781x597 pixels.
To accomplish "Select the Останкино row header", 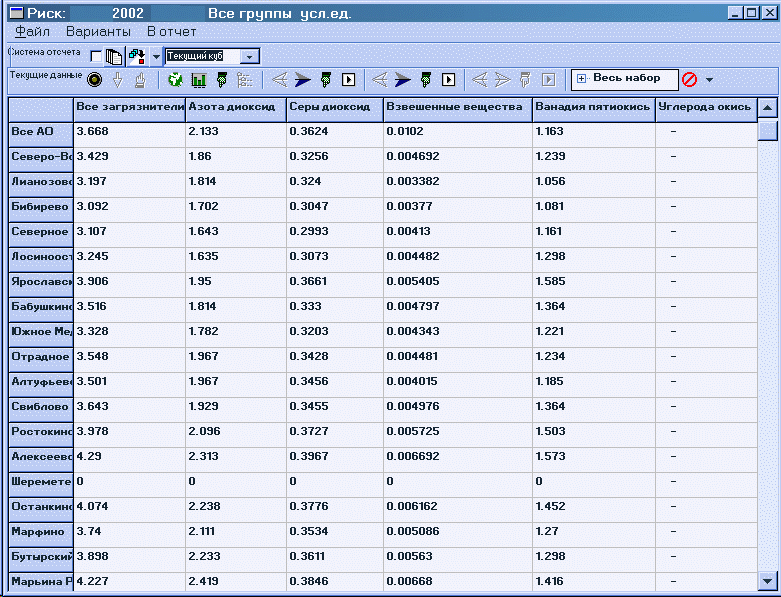I will point(41,509).
